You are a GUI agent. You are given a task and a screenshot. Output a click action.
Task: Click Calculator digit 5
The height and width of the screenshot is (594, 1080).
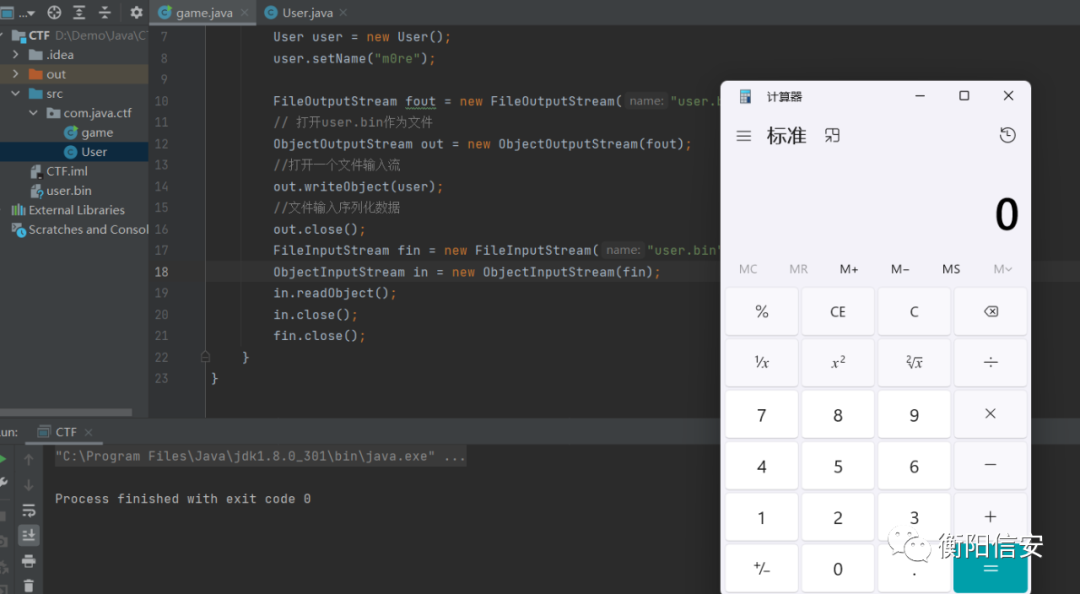click(x=838, y=467)
